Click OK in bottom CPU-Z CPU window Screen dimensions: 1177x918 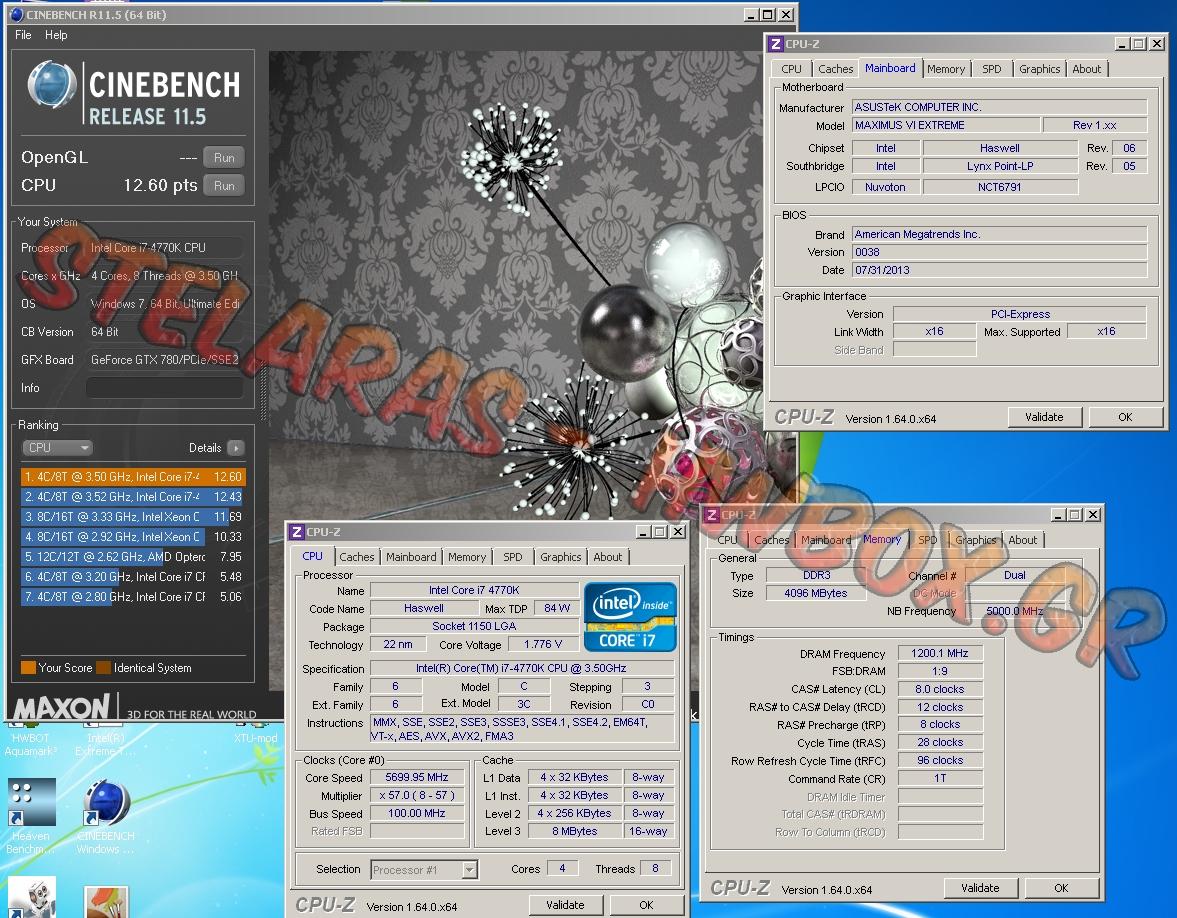[x=646, y=905]
